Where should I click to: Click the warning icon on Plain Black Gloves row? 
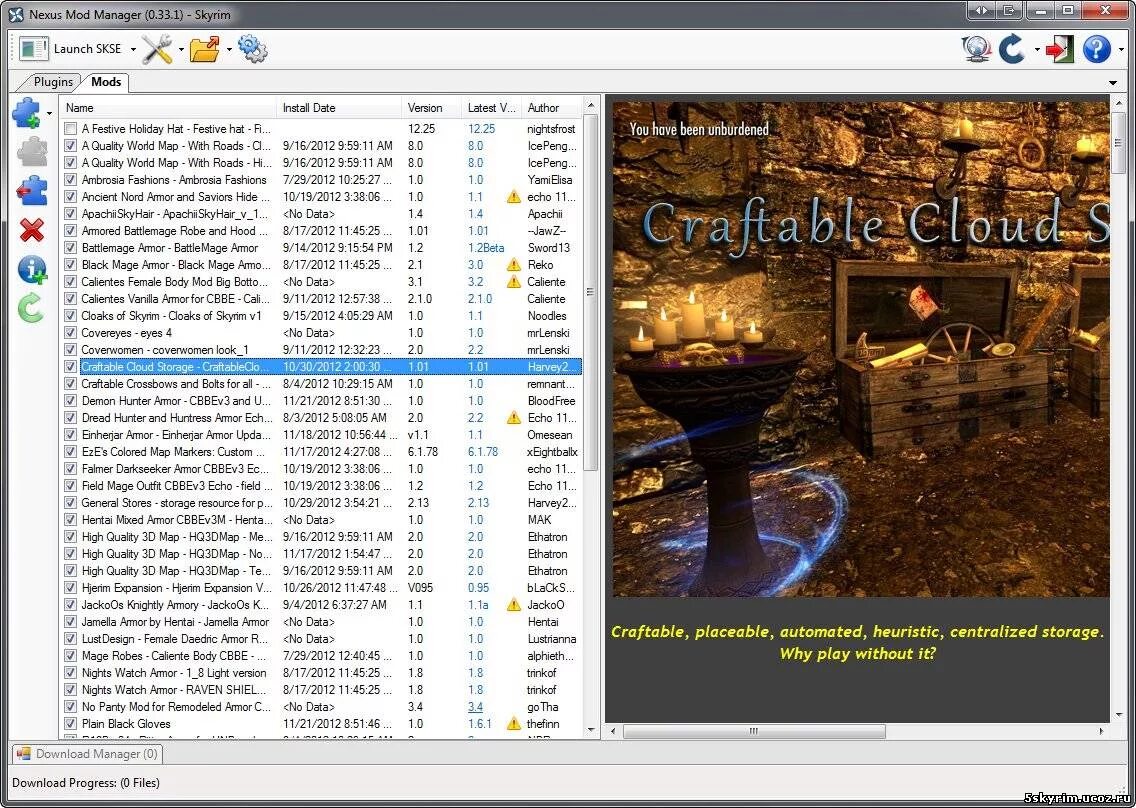tap(514, 723)
